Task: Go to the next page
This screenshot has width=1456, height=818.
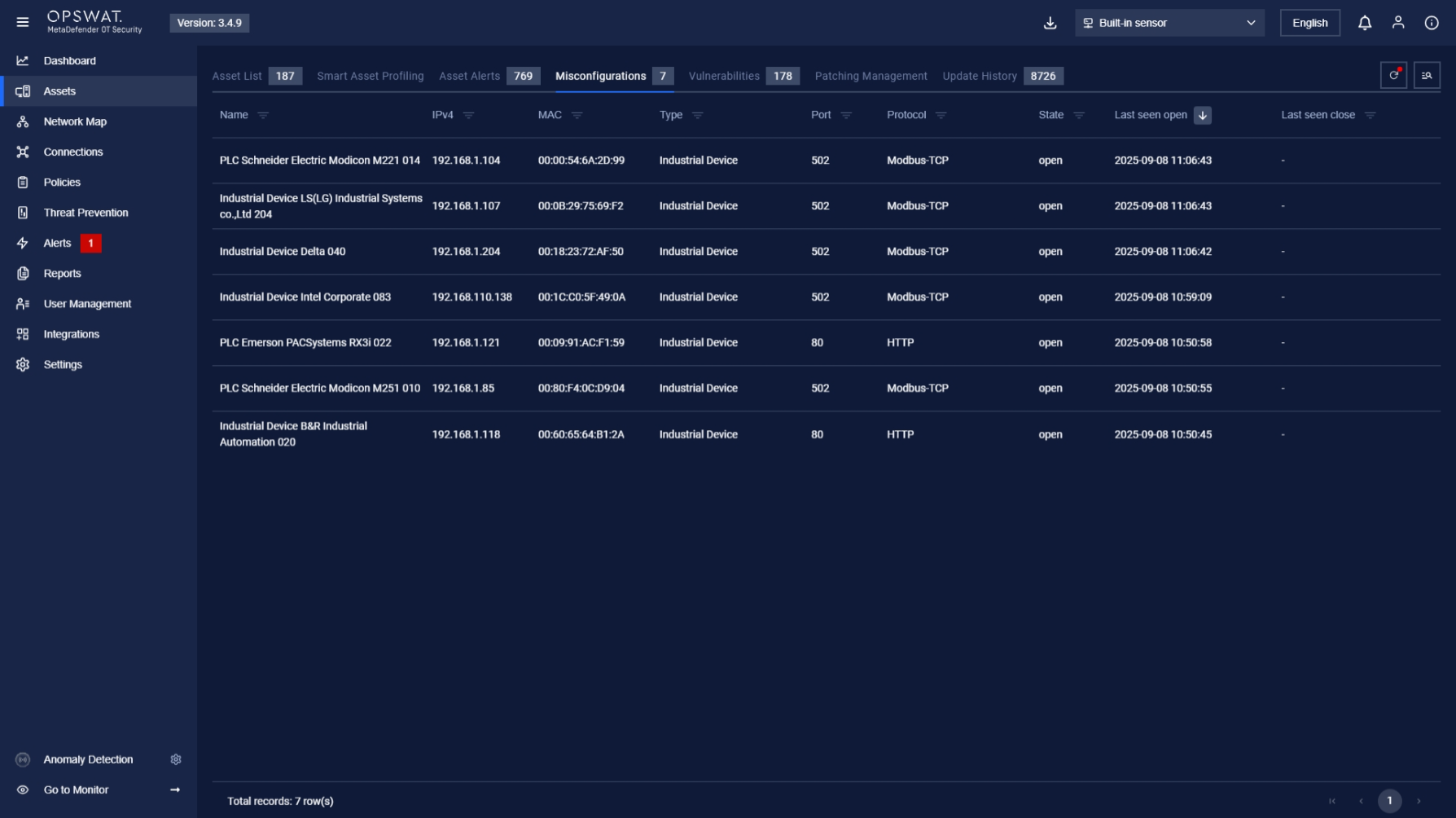Action: 1419,801
